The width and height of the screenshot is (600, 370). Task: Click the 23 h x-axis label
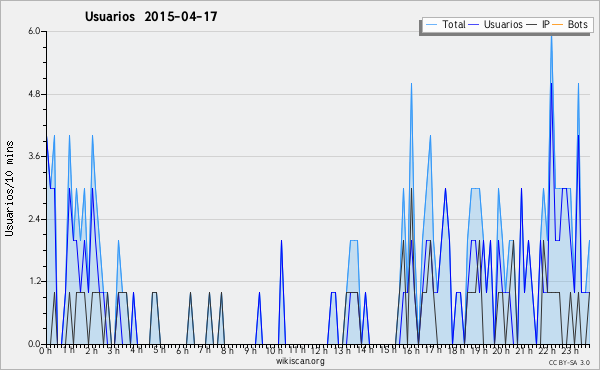pos(570,351)
